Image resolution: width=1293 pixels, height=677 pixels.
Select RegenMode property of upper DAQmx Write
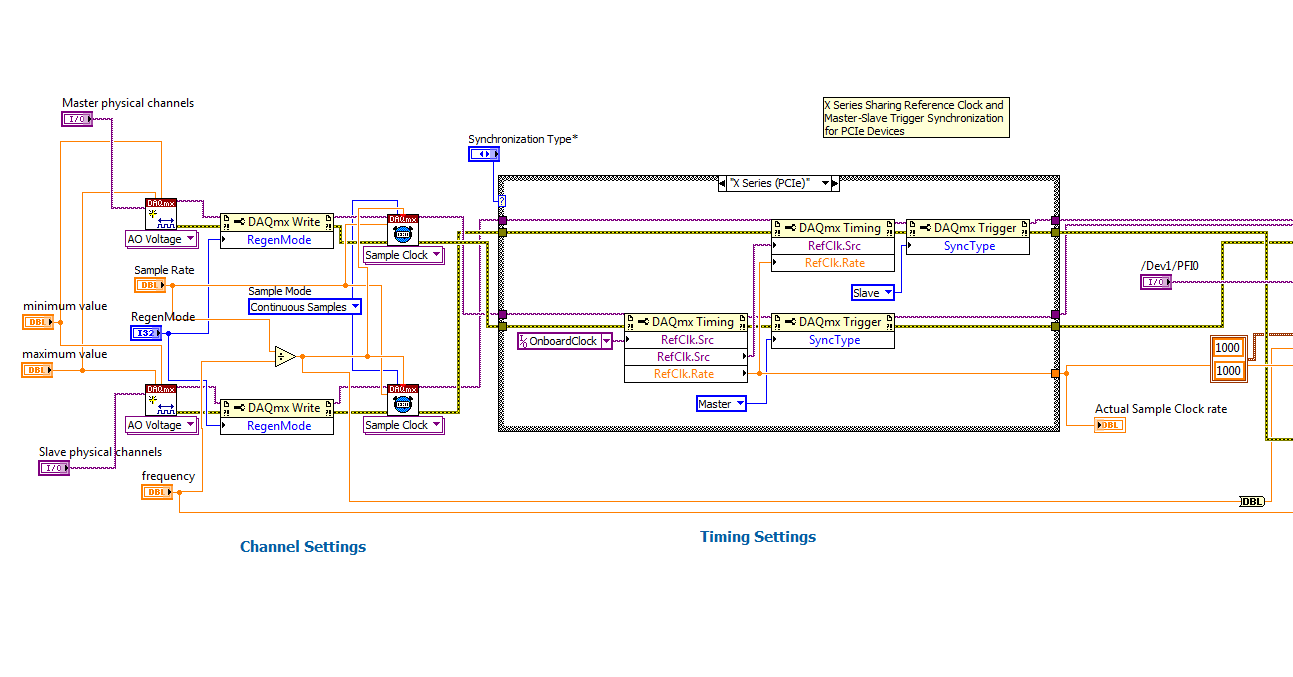pyautogui.click(x=277, y=239)
